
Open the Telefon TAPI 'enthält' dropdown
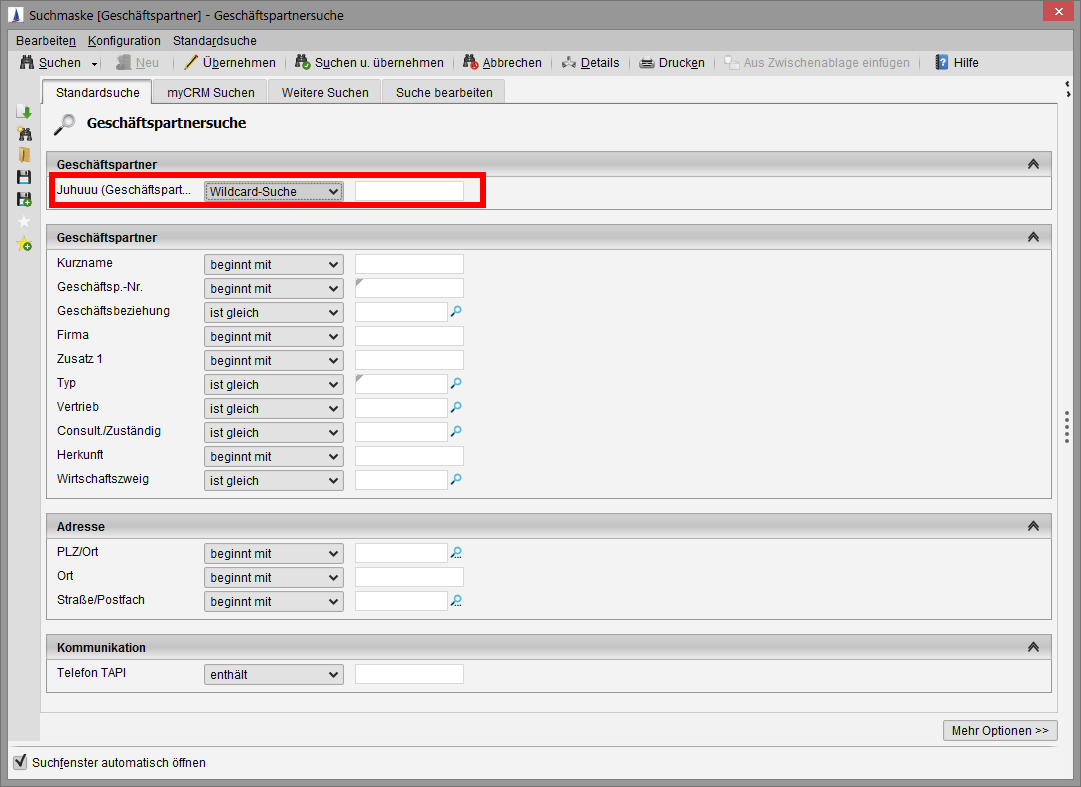tap(274, 675)
